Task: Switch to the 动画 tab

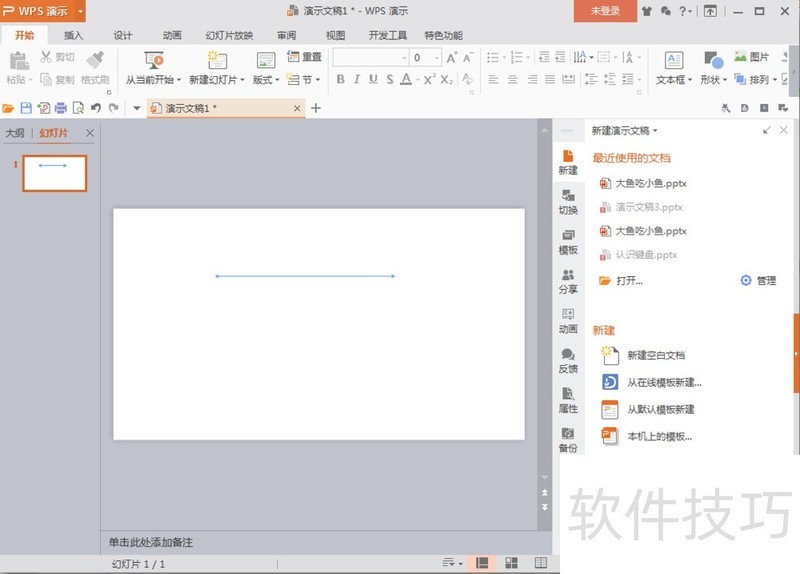Action: 172,35
